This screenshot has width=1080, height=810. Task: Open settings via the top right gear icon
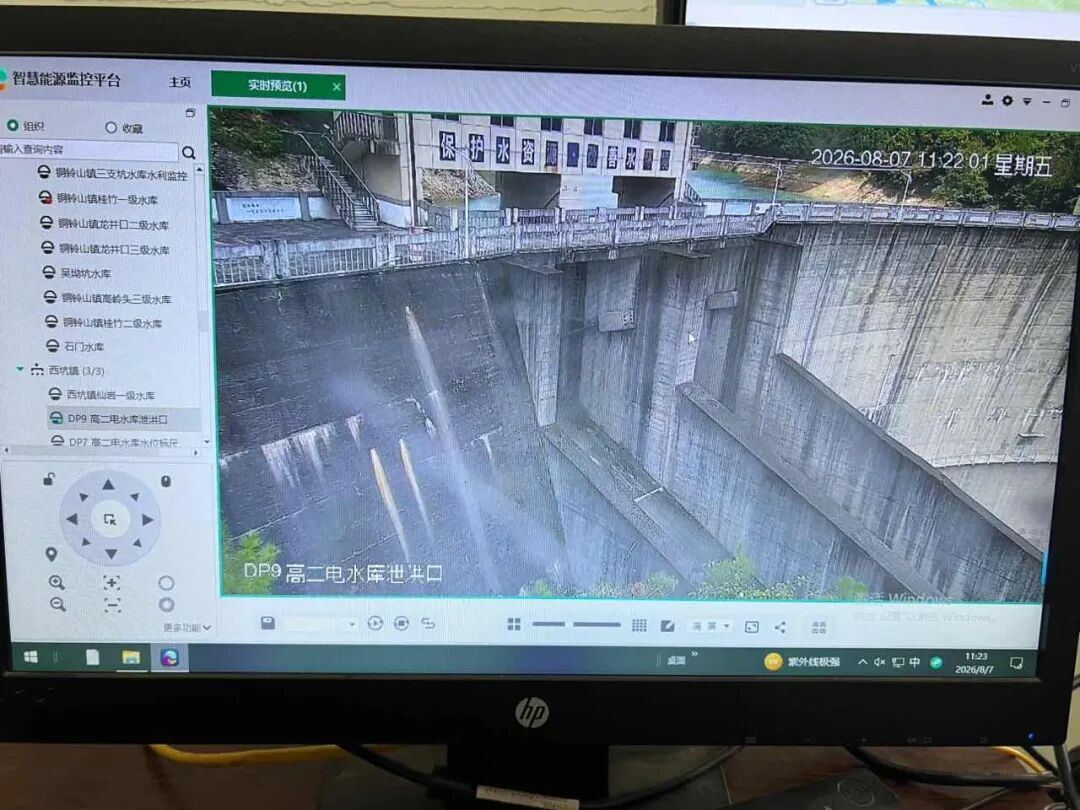[1008, 101]
